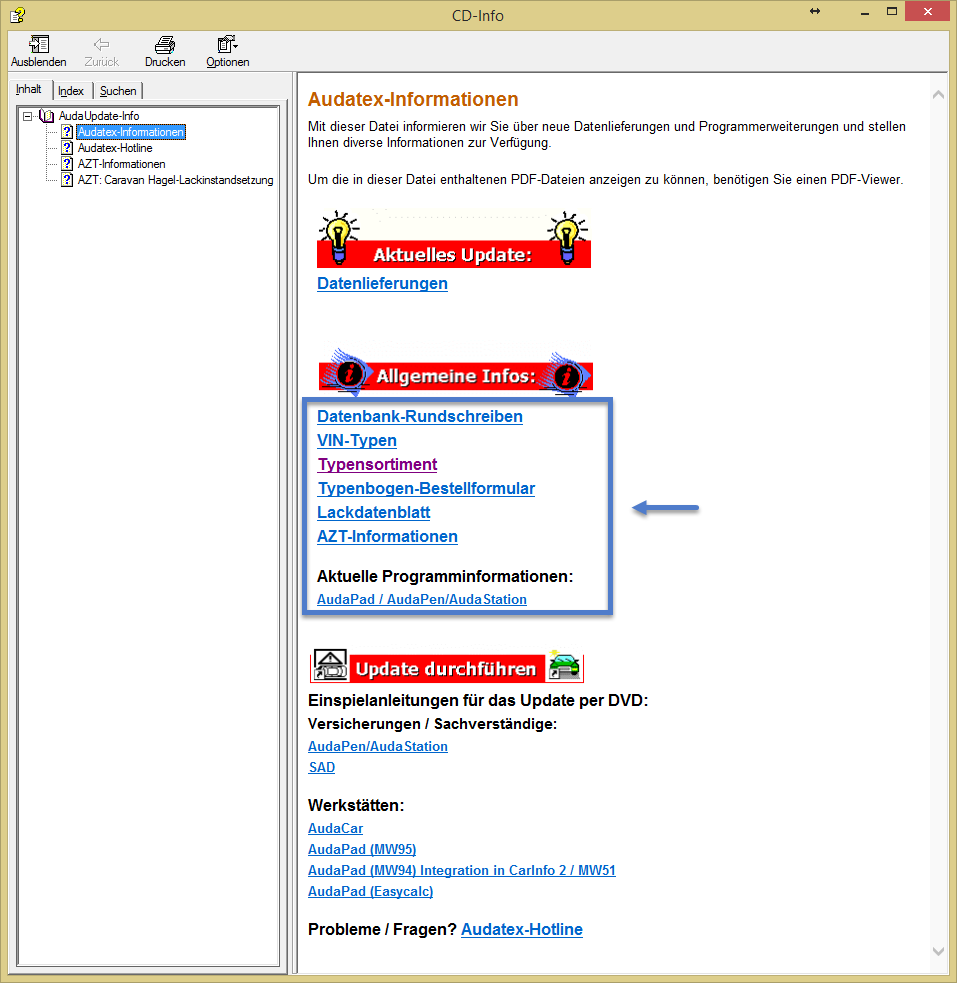Click the 'Aktuelle Programminformationen:' heading
This screenshot has width=957, height=983.
coord(445,576)
